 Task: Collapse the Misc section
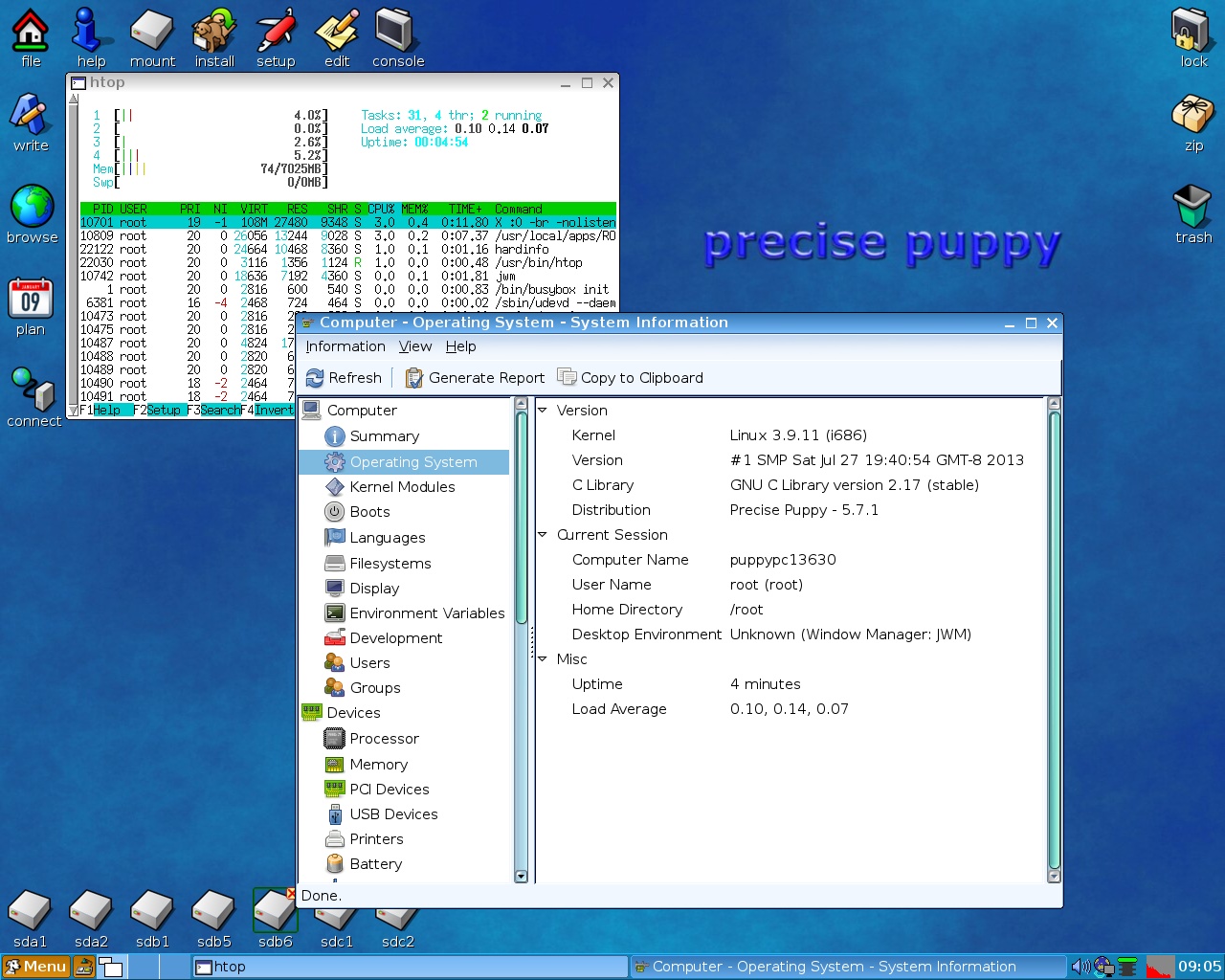[x=543, y=659]
